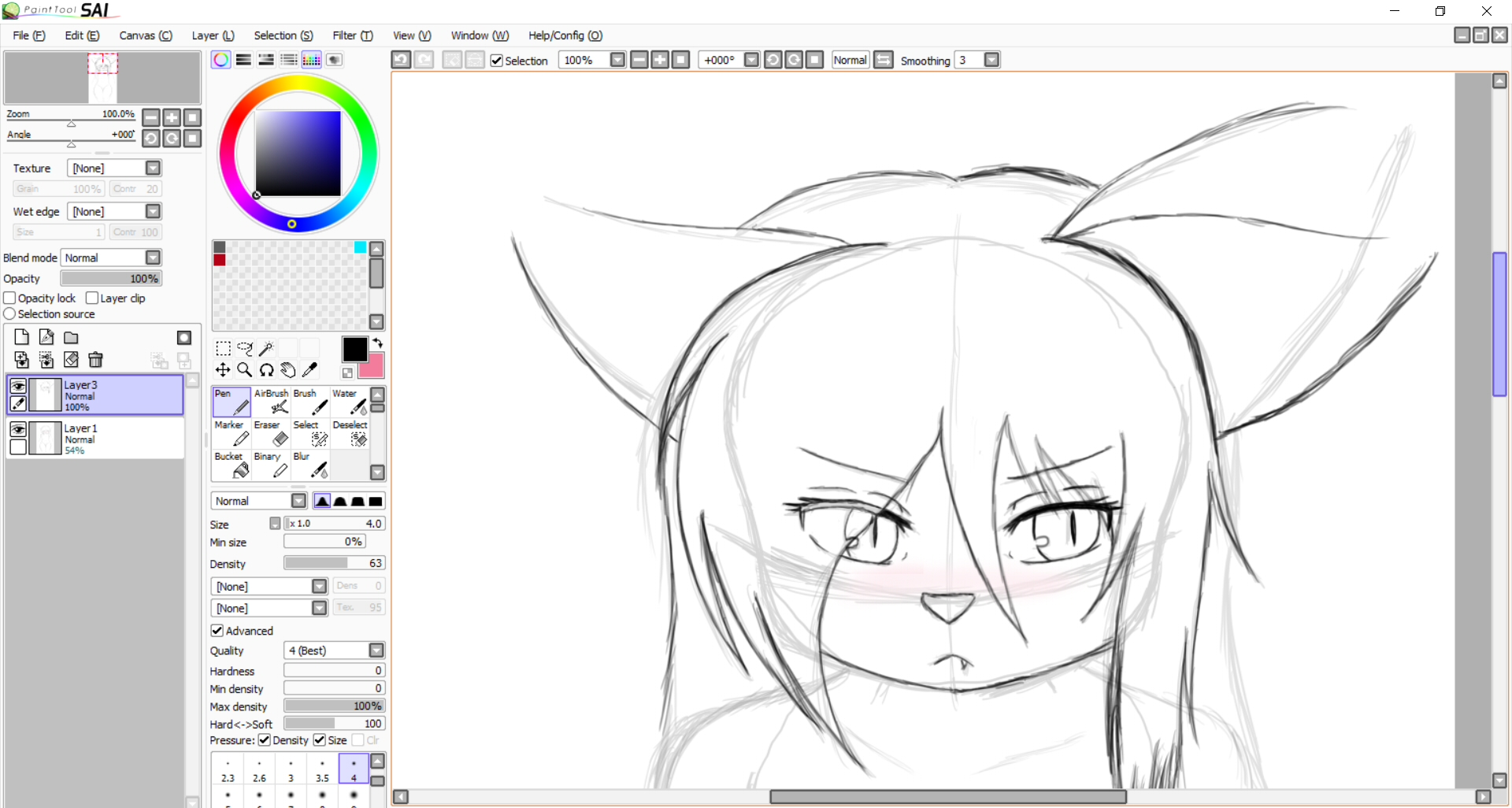The width and height of the screenshot is (1512, 808).
Task: Select the AirBrush tool
Action: tap(272, 402)
